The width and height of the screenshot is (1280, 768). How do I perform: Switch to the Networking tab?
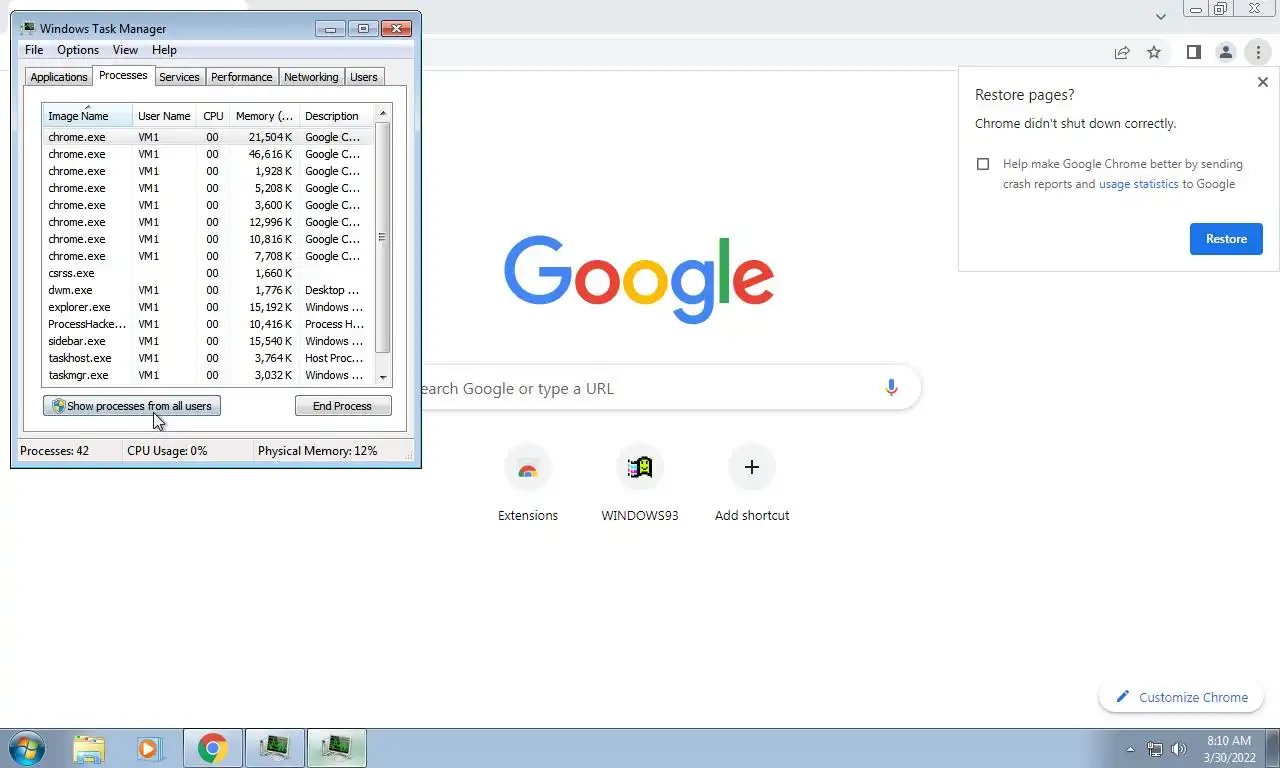pos(311,77)
